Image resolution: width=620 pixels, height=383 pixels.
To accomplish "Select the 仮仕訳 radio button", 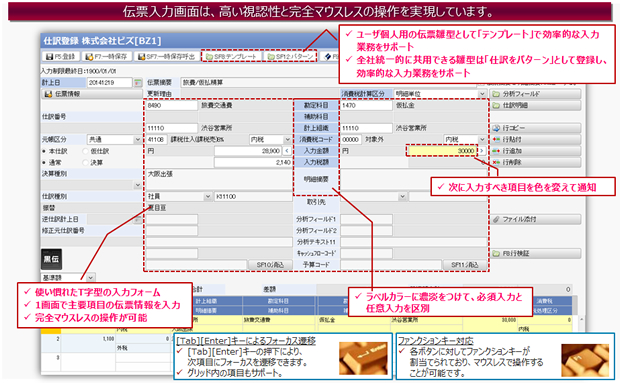I will coord(85,151).
